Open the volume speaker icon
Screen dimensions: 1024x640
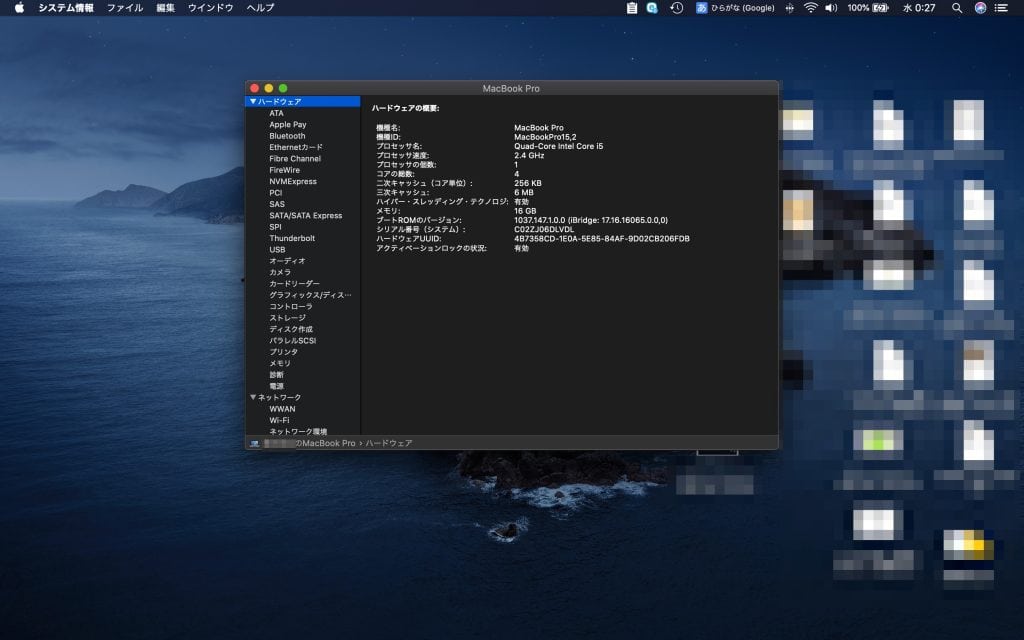pos(831,8)
